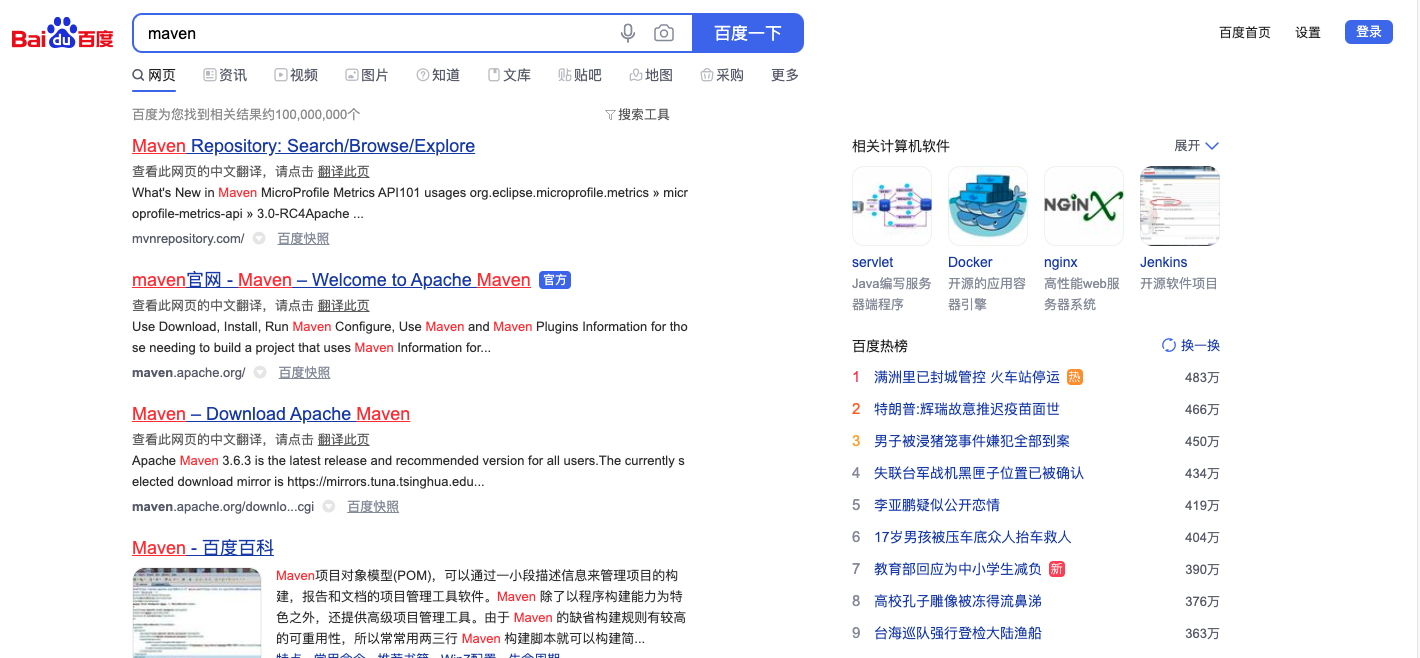Click 换一换 to refresh hot list
This screenshot has width=1420, height=658.
click(1200, 345)
